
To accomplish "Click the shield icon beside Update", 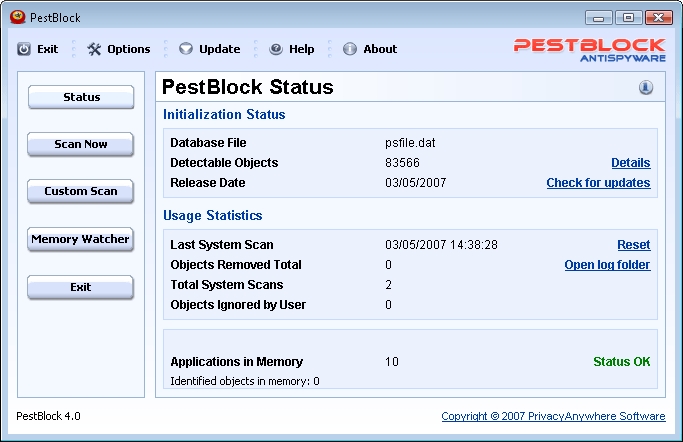I will click(186, 49).
